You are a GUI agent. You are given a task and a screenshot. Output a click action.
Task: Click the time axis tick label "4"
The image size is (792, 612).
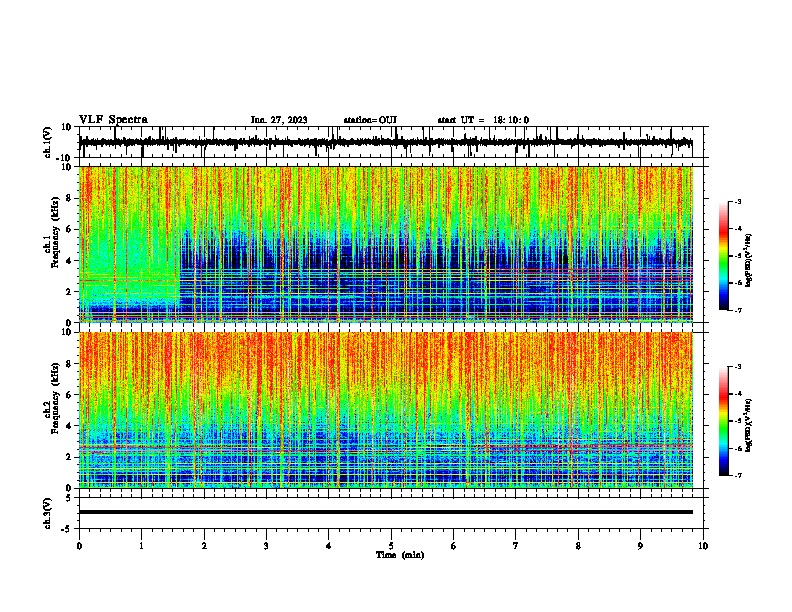tap(329, 546)
